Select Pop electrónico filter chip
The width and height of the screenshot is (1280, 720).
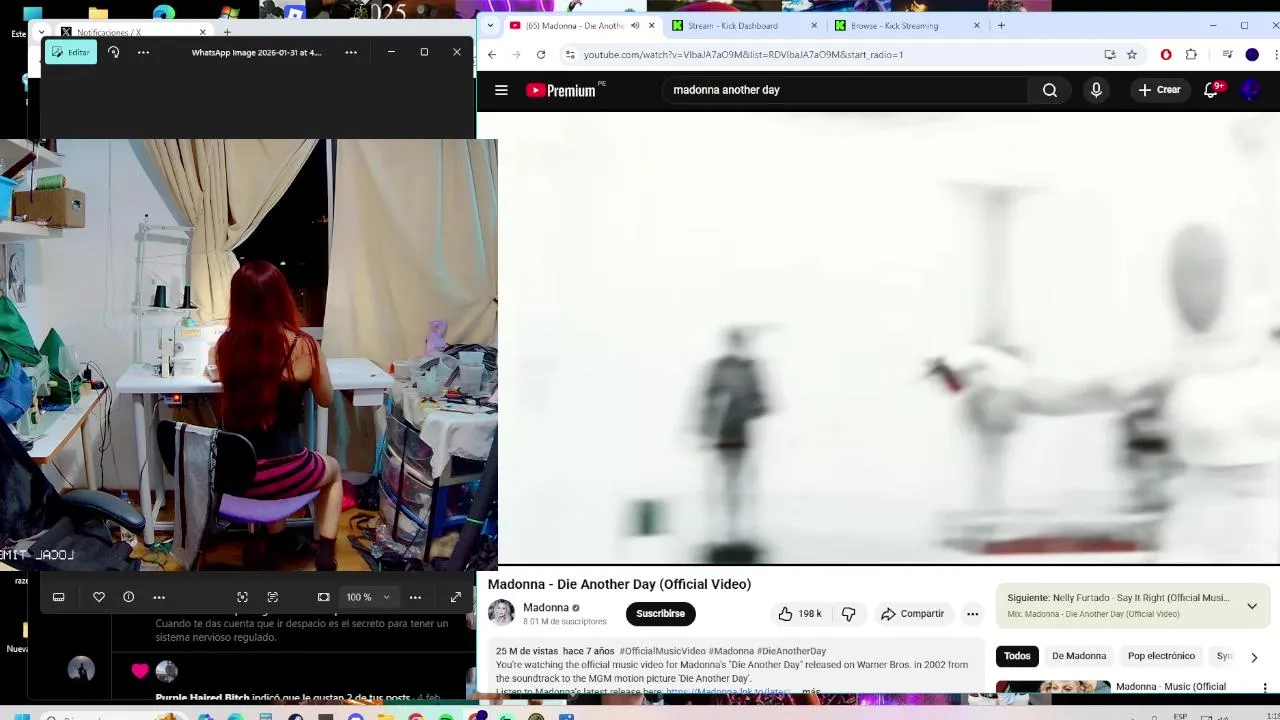(x=1161, y=656)
